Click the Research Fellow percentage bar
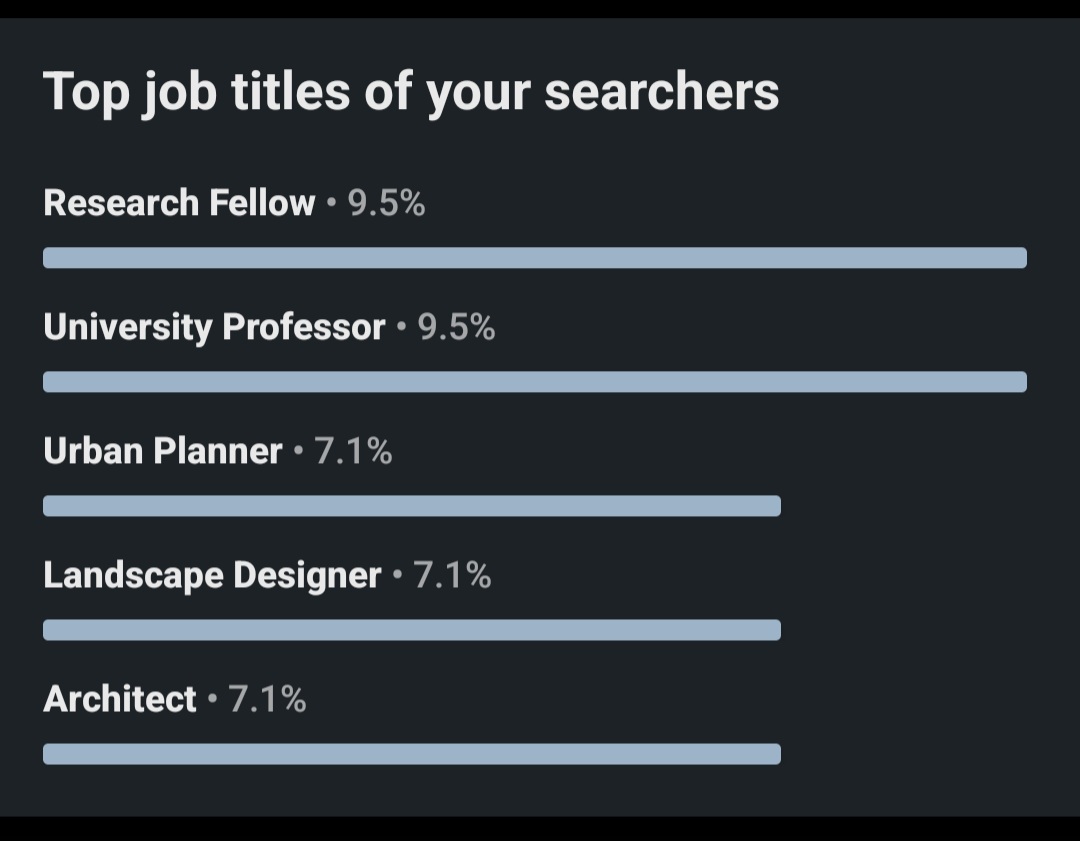The image size is (1080, 841). coord(534,258)
